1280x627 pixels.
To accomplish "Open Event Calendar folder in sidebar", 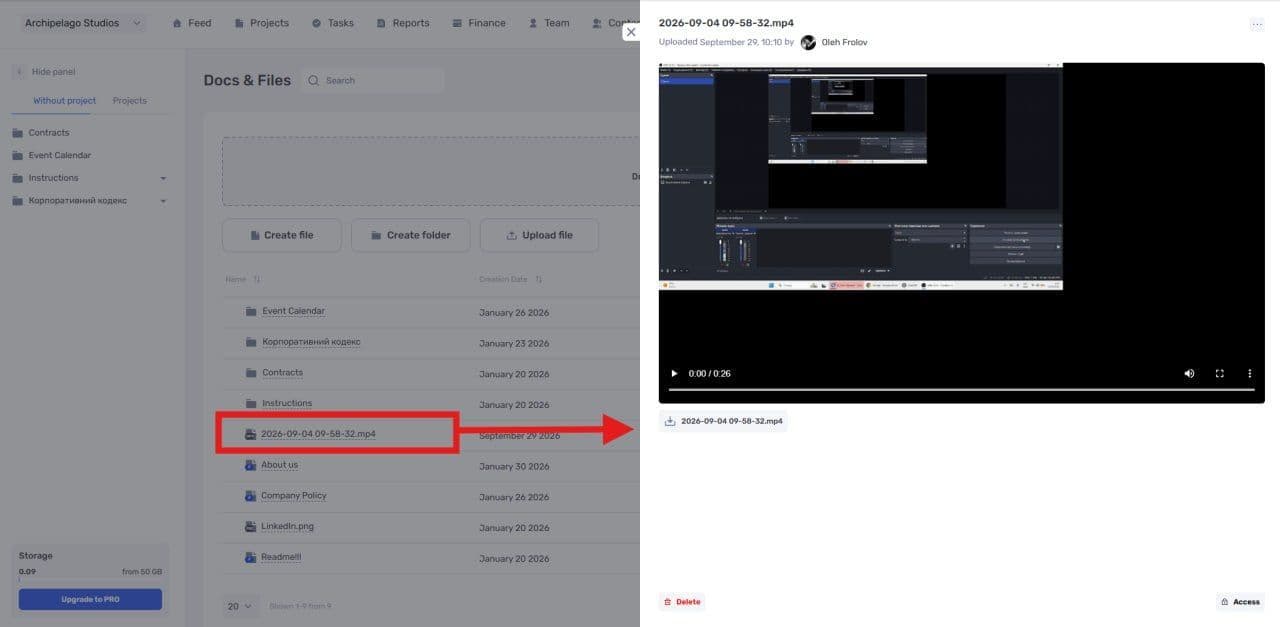I will [59, 155].
